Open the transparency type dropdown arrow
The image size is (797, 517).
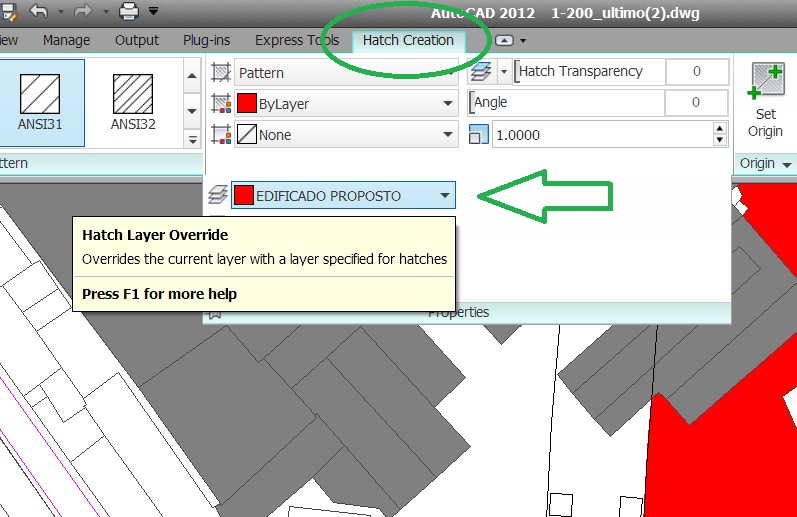pos(504,72)
